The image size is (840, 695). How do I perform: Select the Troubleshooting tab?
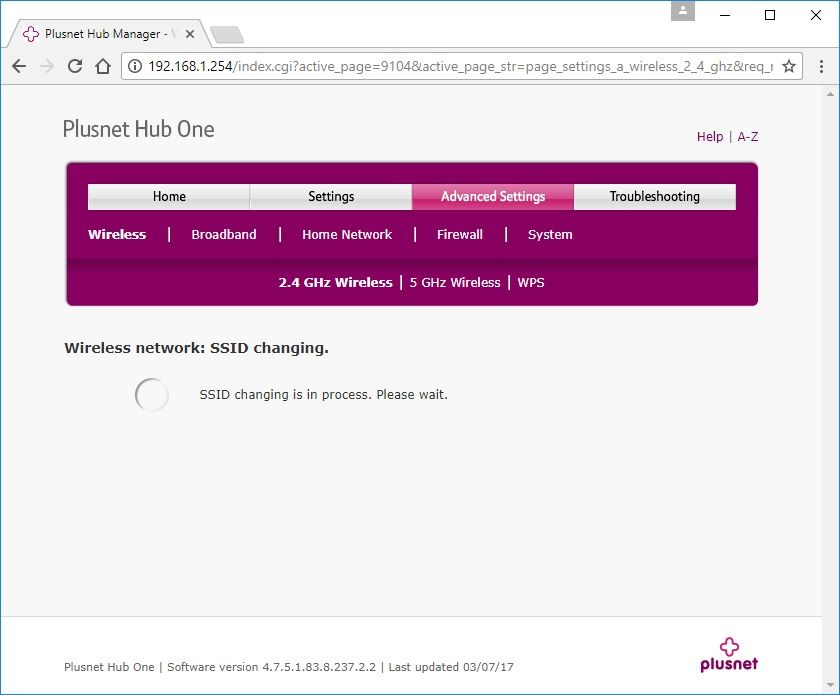click(x=654, y=196)
